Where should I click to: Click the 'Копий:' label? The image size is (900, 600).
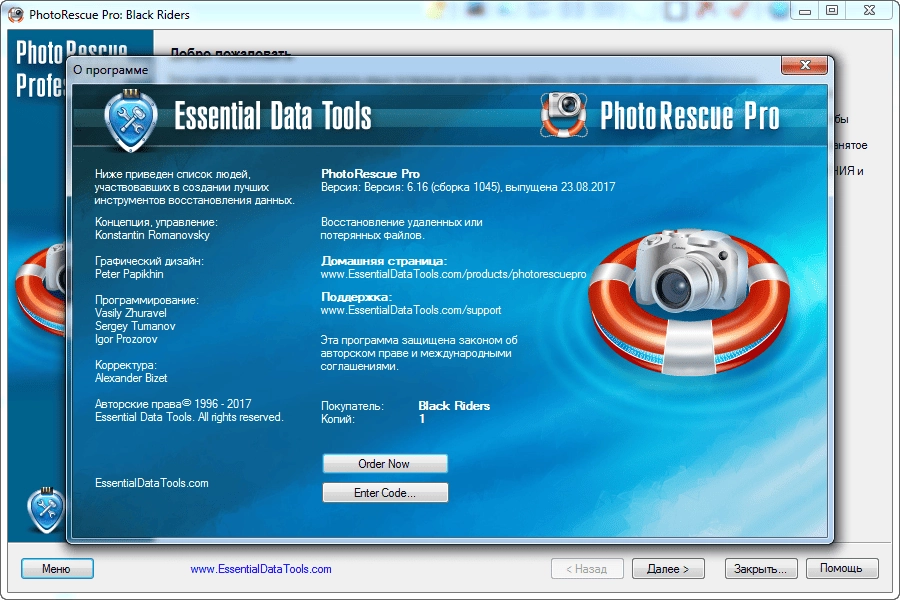coord(338,419)
